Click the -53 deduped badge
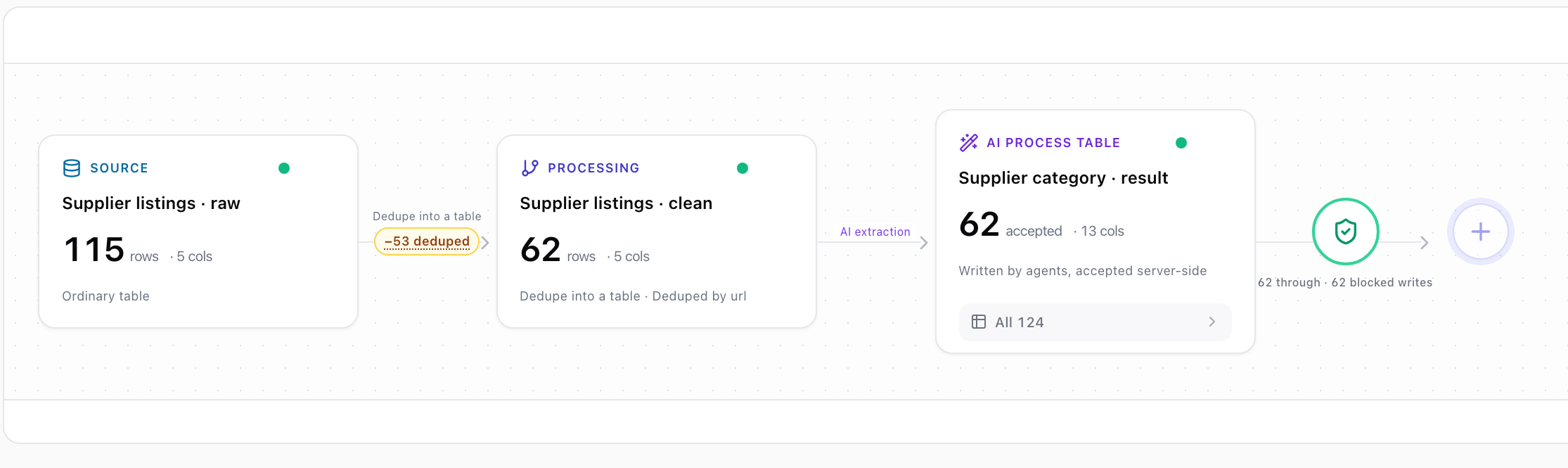 tap(427, 241)
